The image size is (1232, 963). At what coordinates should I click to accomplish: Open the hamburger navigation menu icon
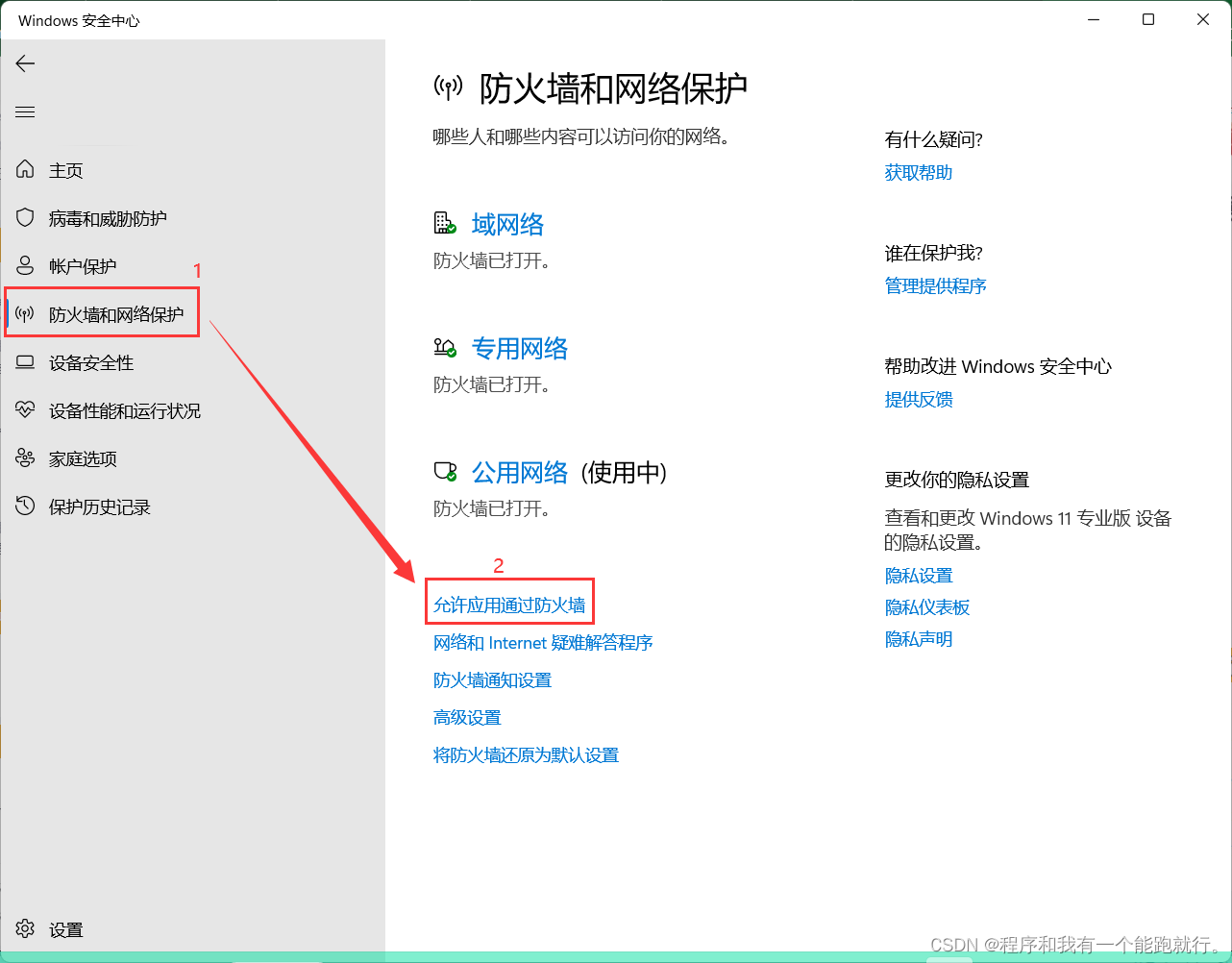point(25,112)
